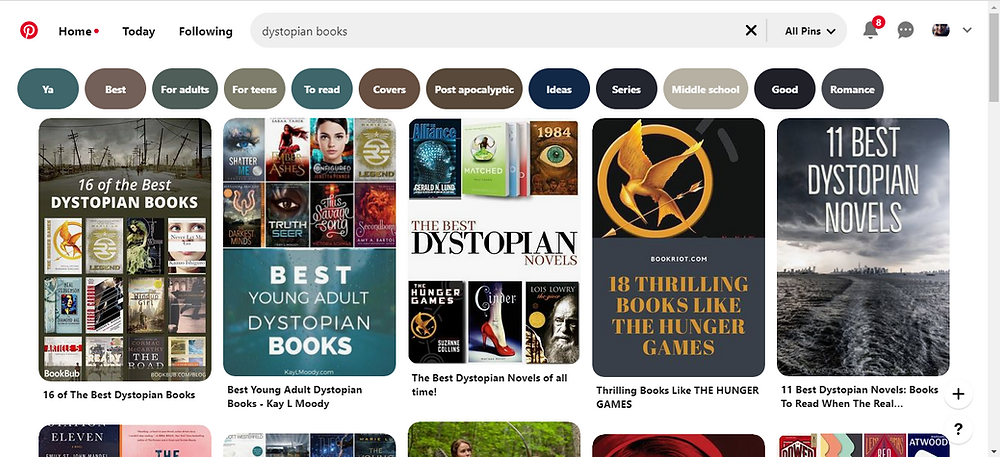
Task: Open the All Pins filter dropdown
Action: 810,31
